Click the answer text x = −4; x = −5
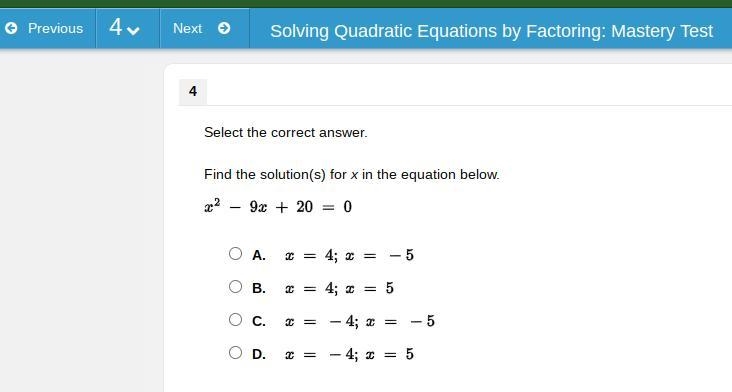 359,321
